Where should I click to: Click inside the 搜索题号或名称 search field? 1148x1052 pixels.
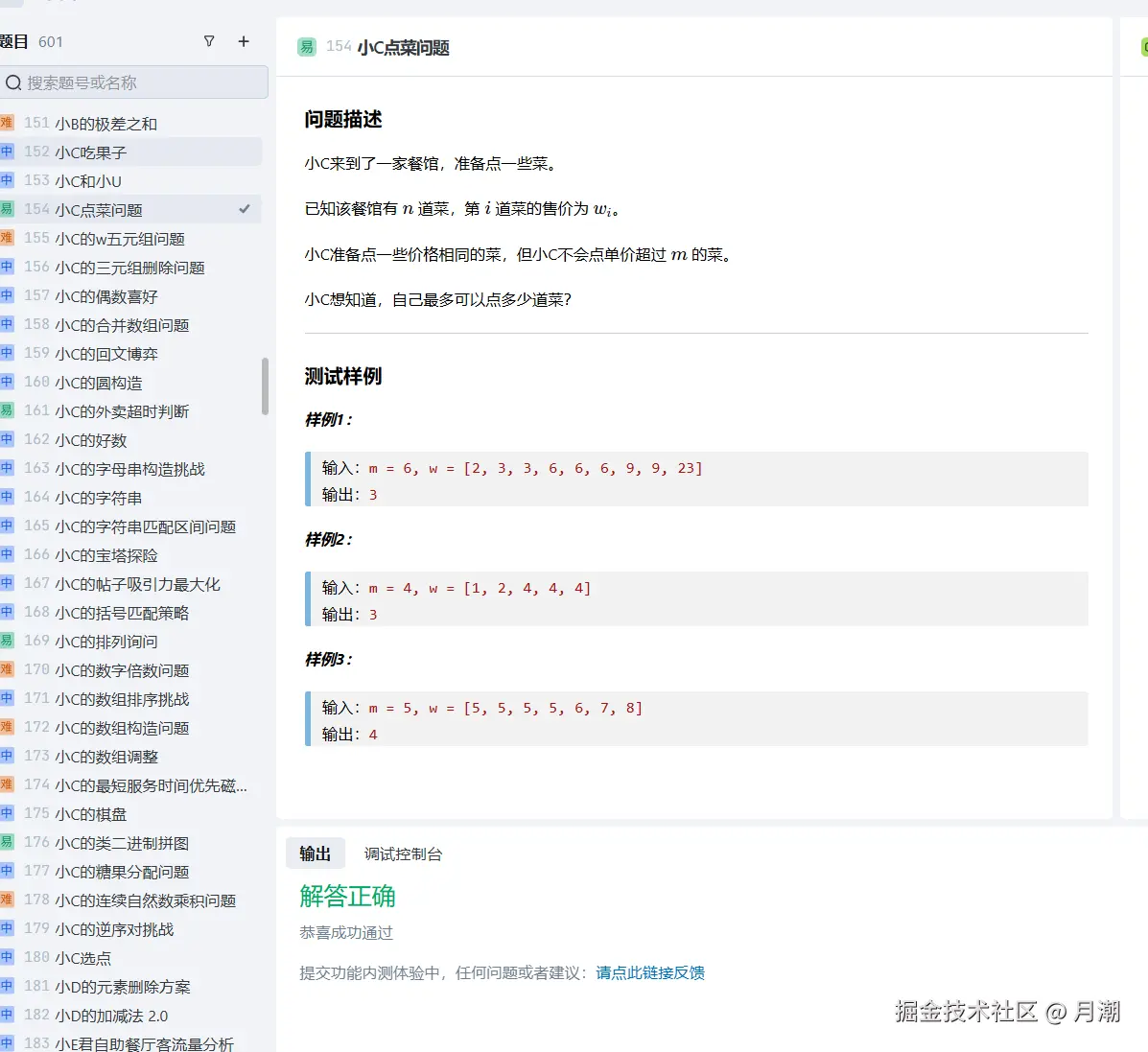click(134, 83)
